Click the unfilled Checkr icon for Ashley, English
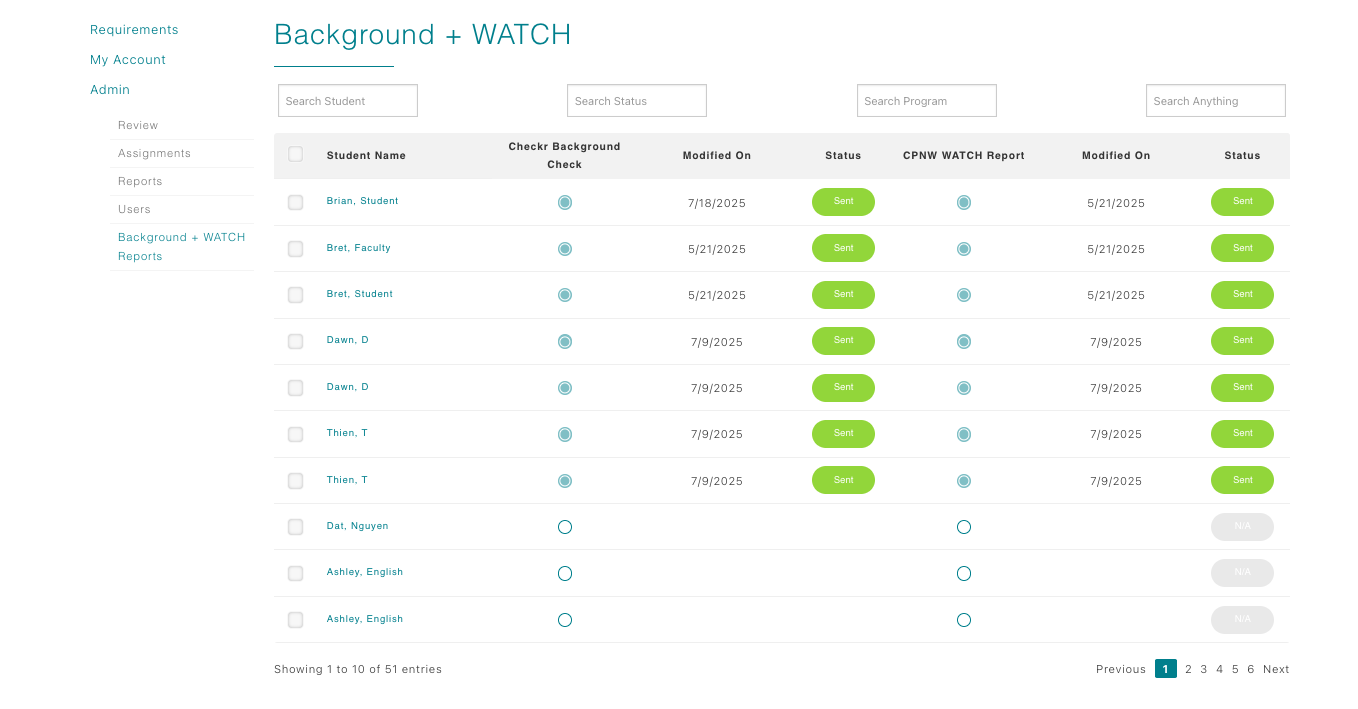This screenshot has height=709, width=1358. (565, 573)
